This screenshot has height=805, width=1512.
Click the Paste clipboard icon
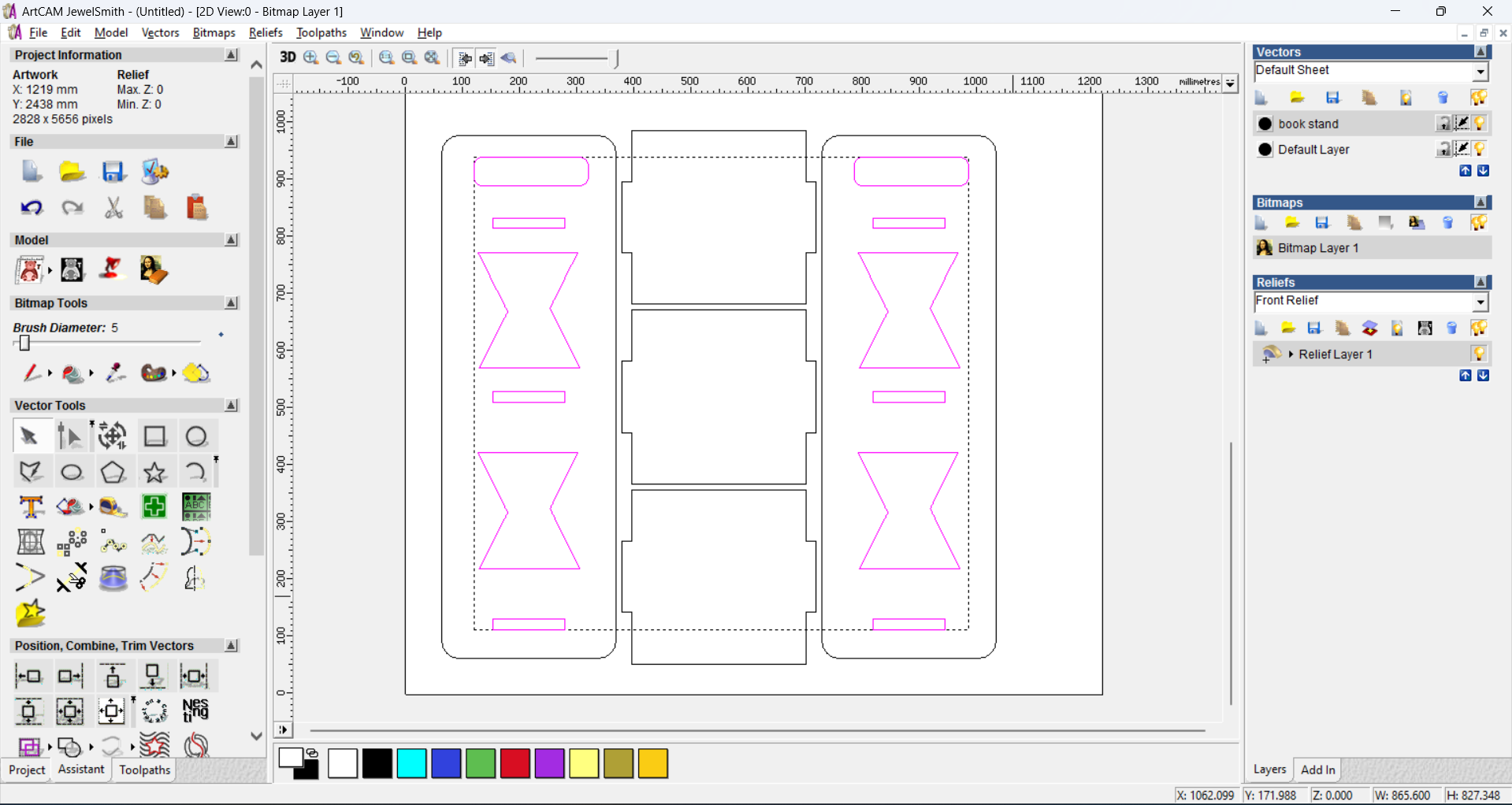pyautogui.click(x=196, y=208)
